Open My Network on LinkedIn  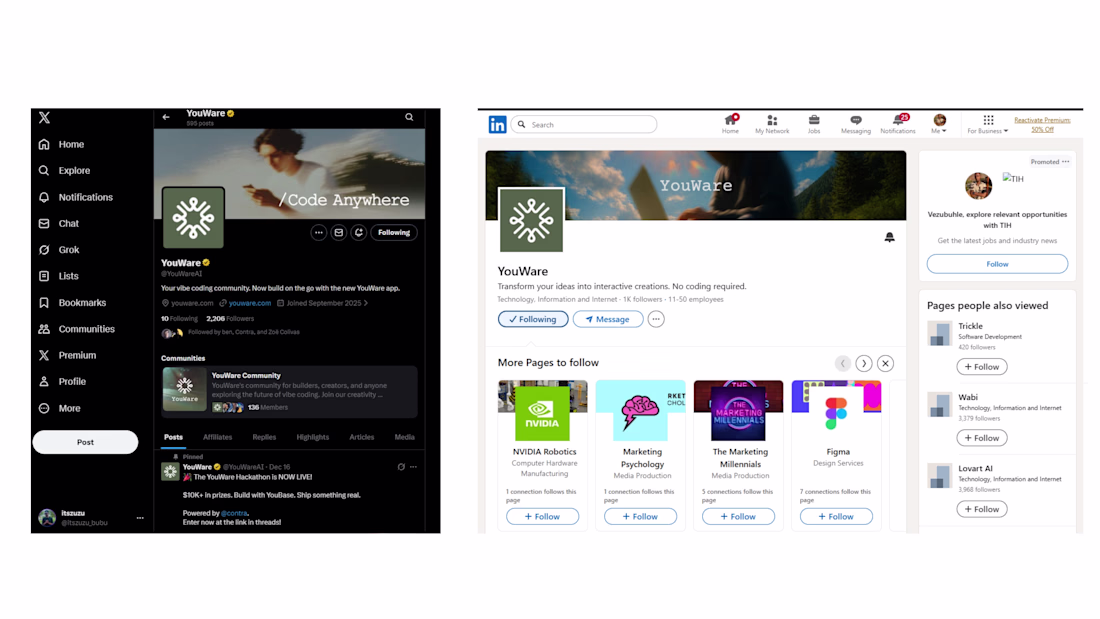point(772,124)
